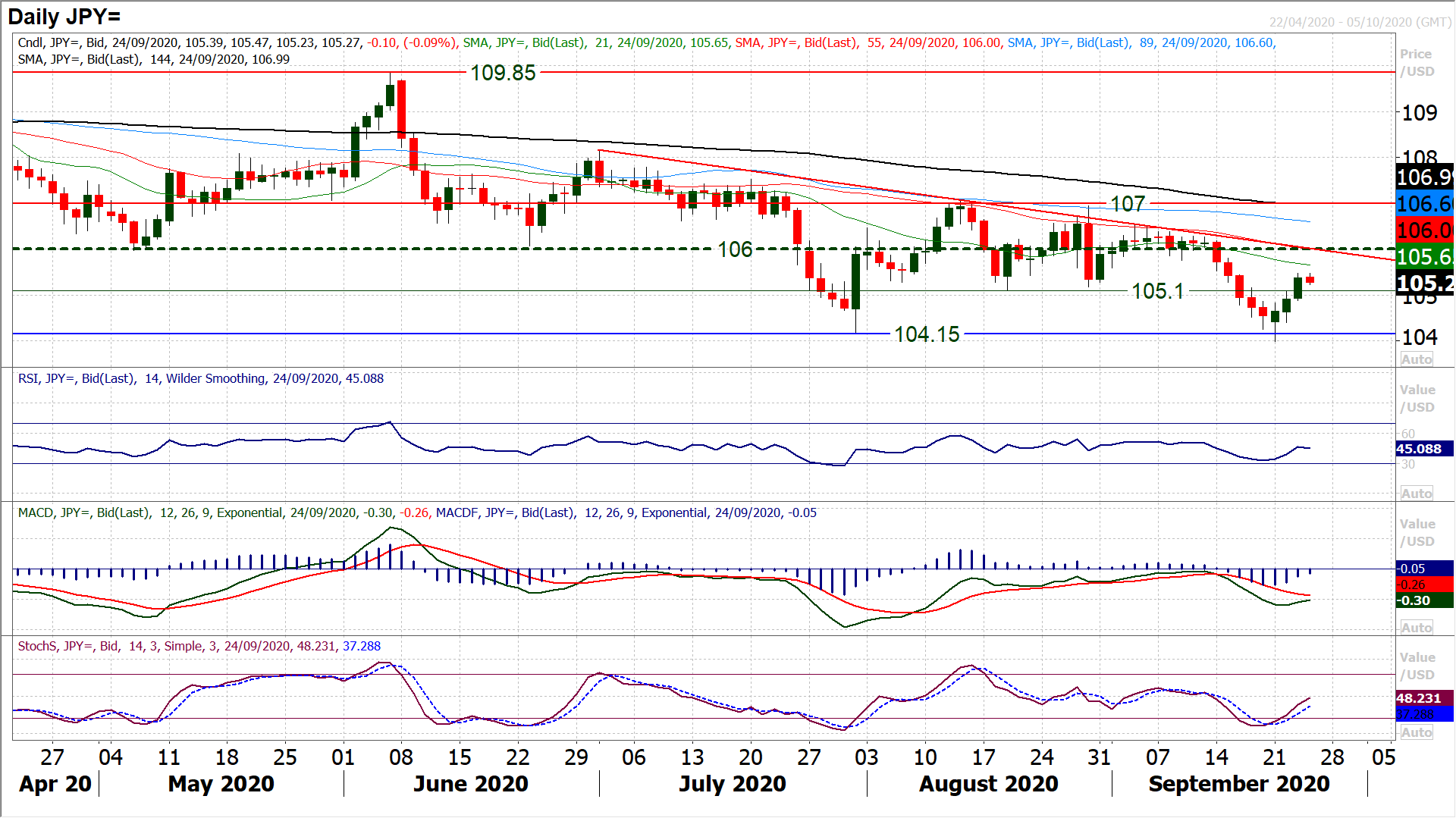1456x818 pixels.
Task: Click the bold 105.2 last price marker
Action: 1424,284
